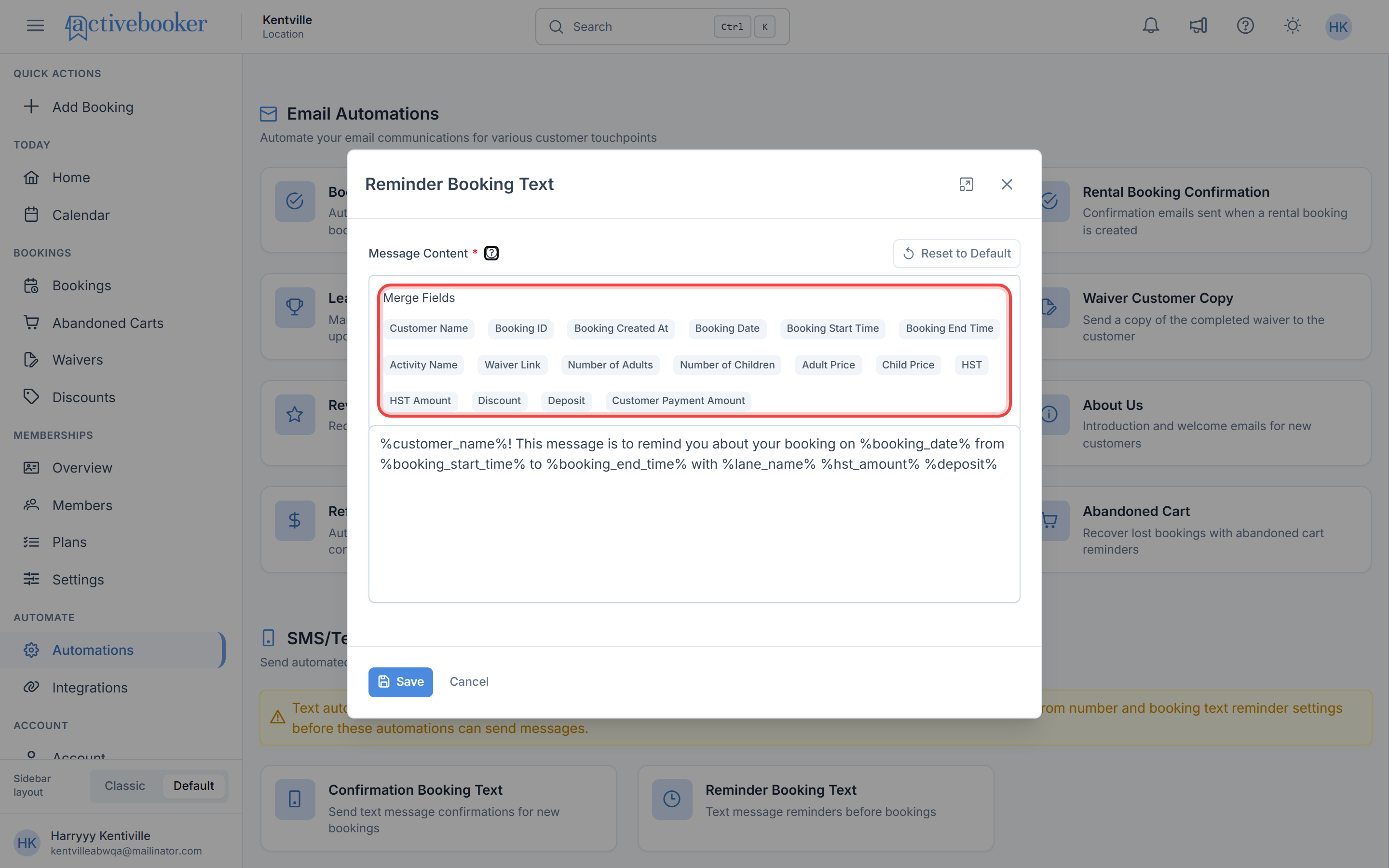Click the Kentville location selector

click(287, 27)
